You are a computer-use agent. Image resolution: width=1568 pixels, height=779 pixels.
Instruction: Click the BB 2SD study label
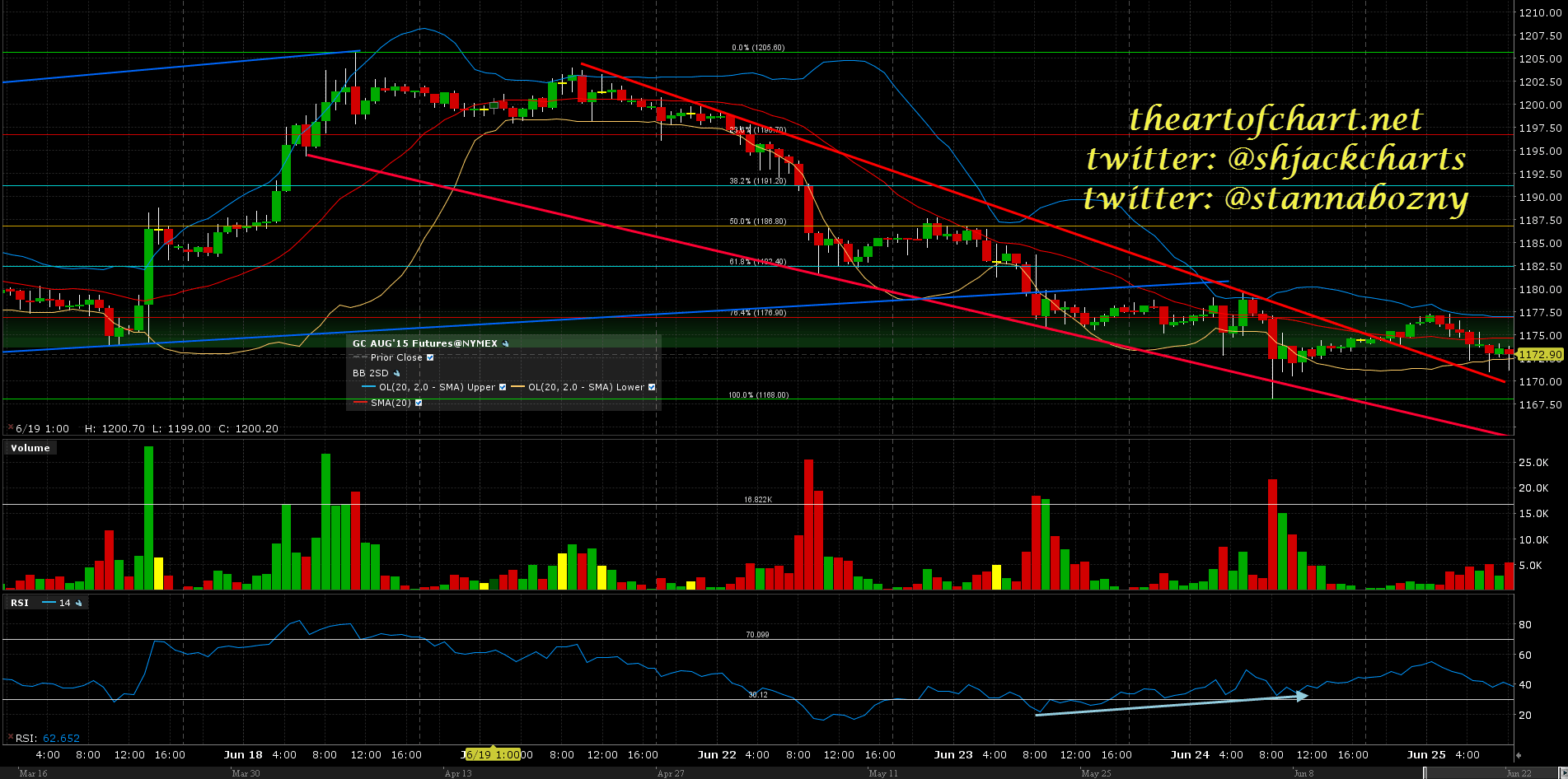(370, 373)
